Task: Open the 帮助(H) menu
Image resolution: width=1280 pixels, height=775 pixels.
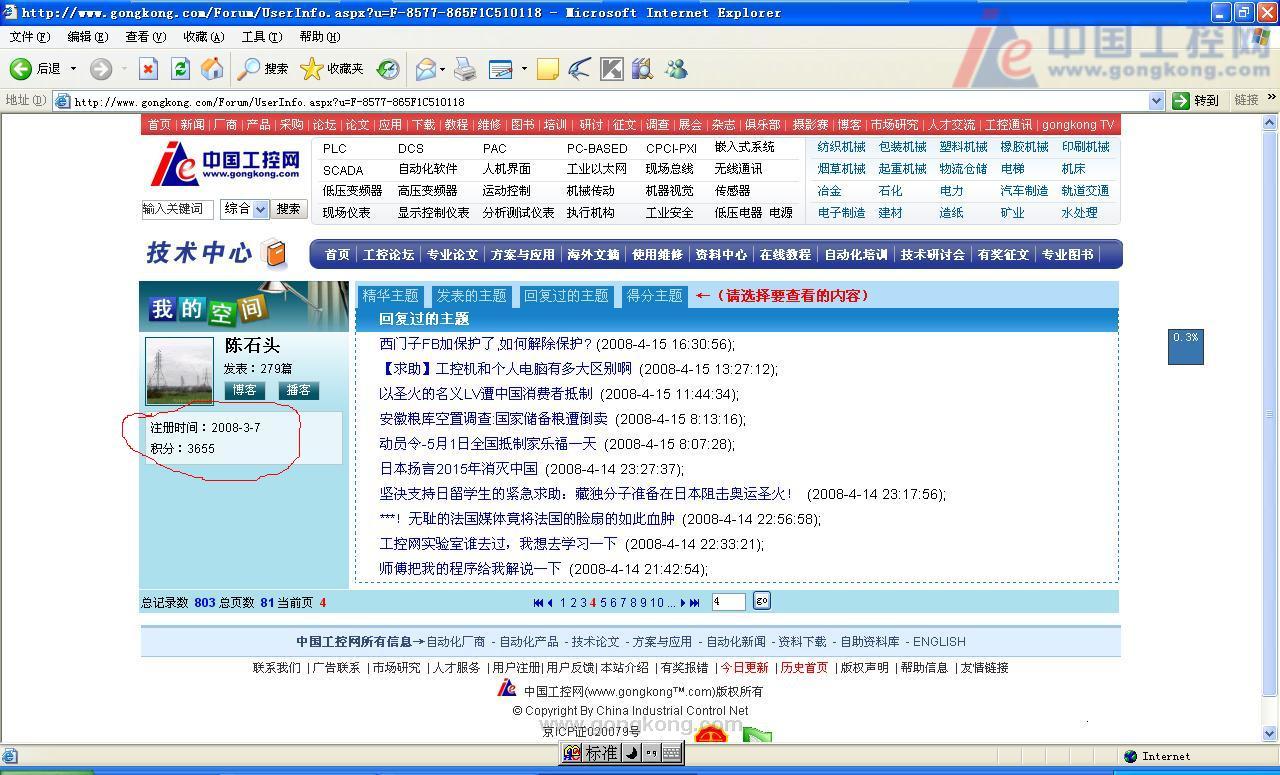Action: point(319,37)
